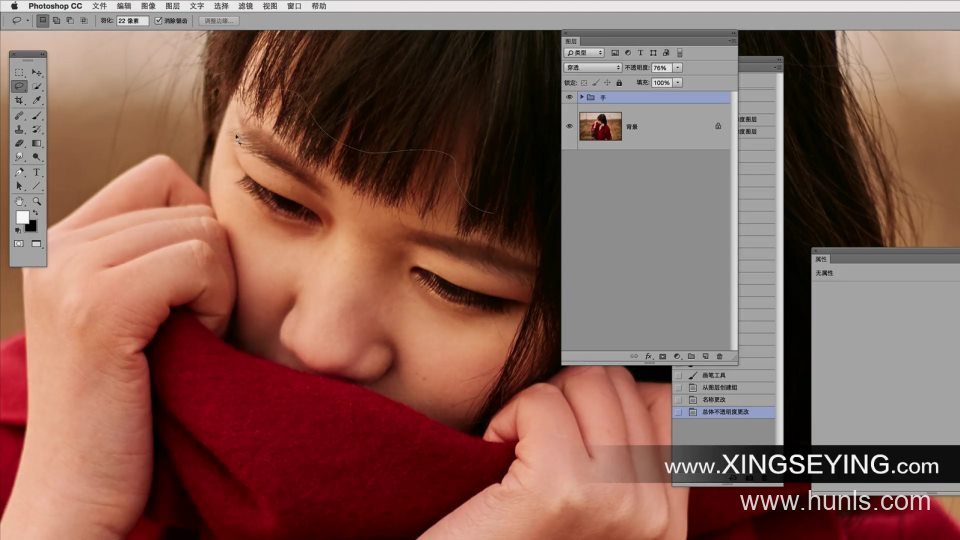Choose Add to Selection mode
This screenshot has height=540, width=960.
pos(56,20)
